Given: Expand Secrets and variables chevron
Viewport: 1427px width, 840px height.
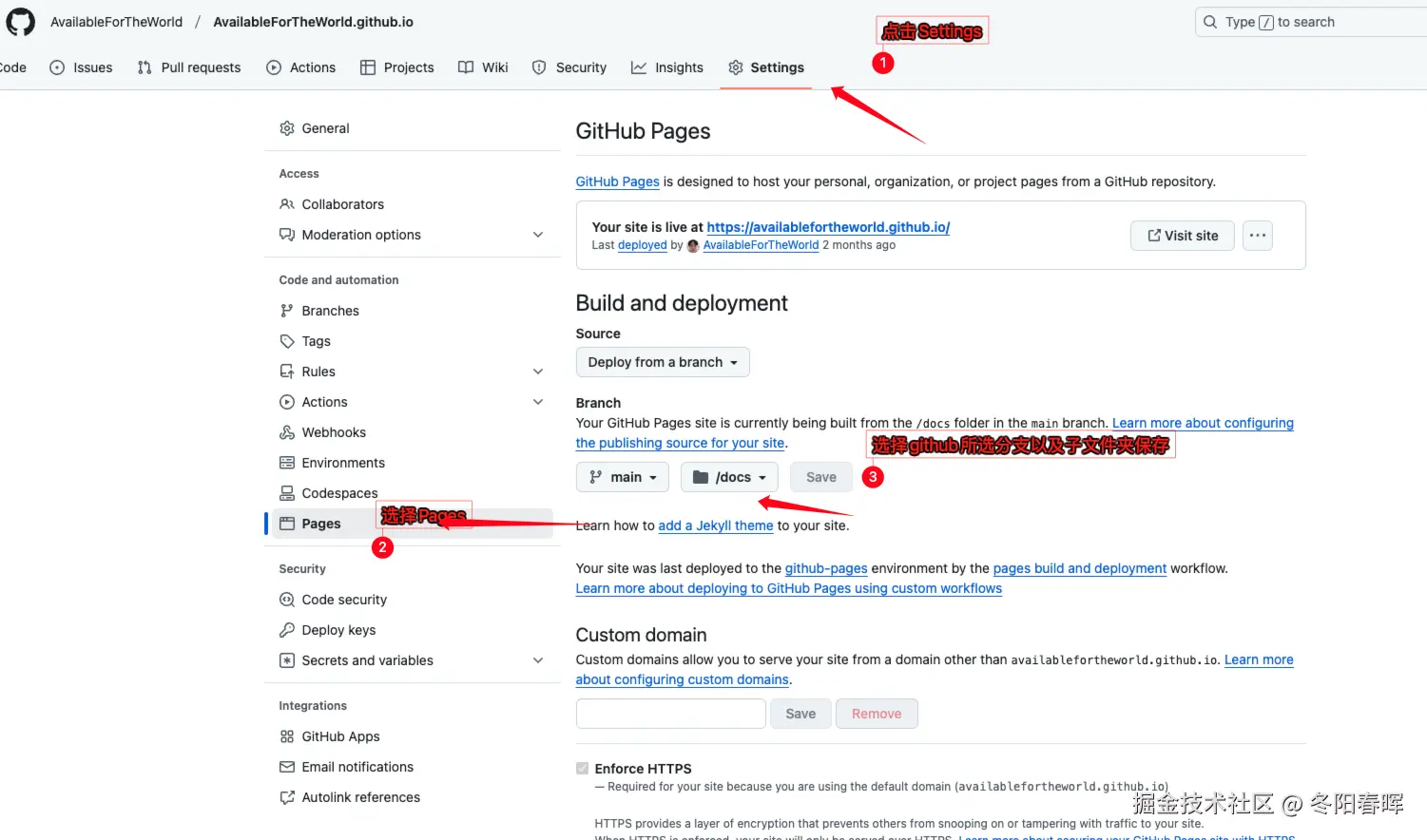Looking at the screenshot, I should click(x=538, y=660).
